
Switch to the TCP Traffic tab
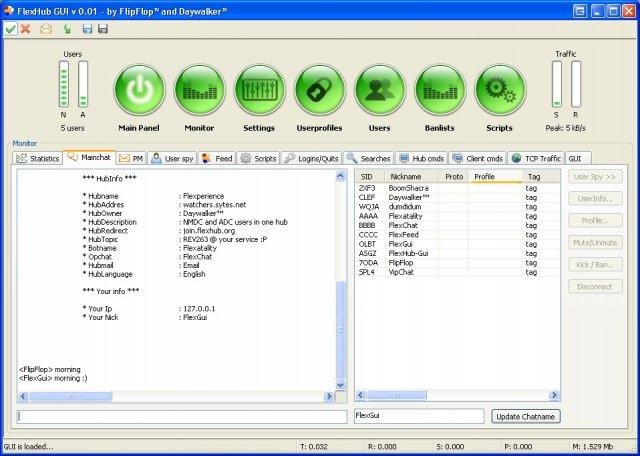click(536, 158)
